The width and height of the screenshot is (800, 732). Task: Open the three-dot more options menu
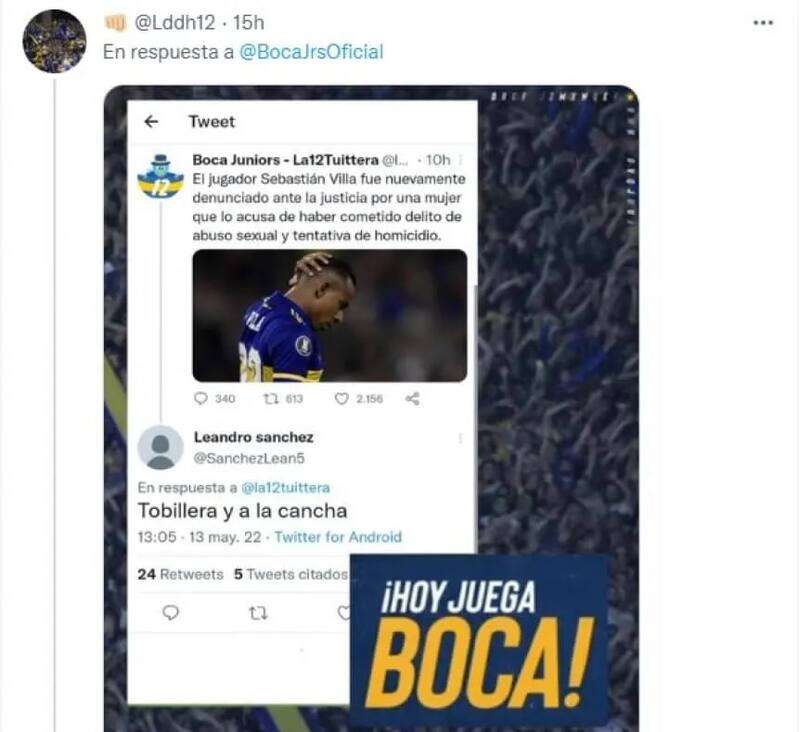click(763, 23)
